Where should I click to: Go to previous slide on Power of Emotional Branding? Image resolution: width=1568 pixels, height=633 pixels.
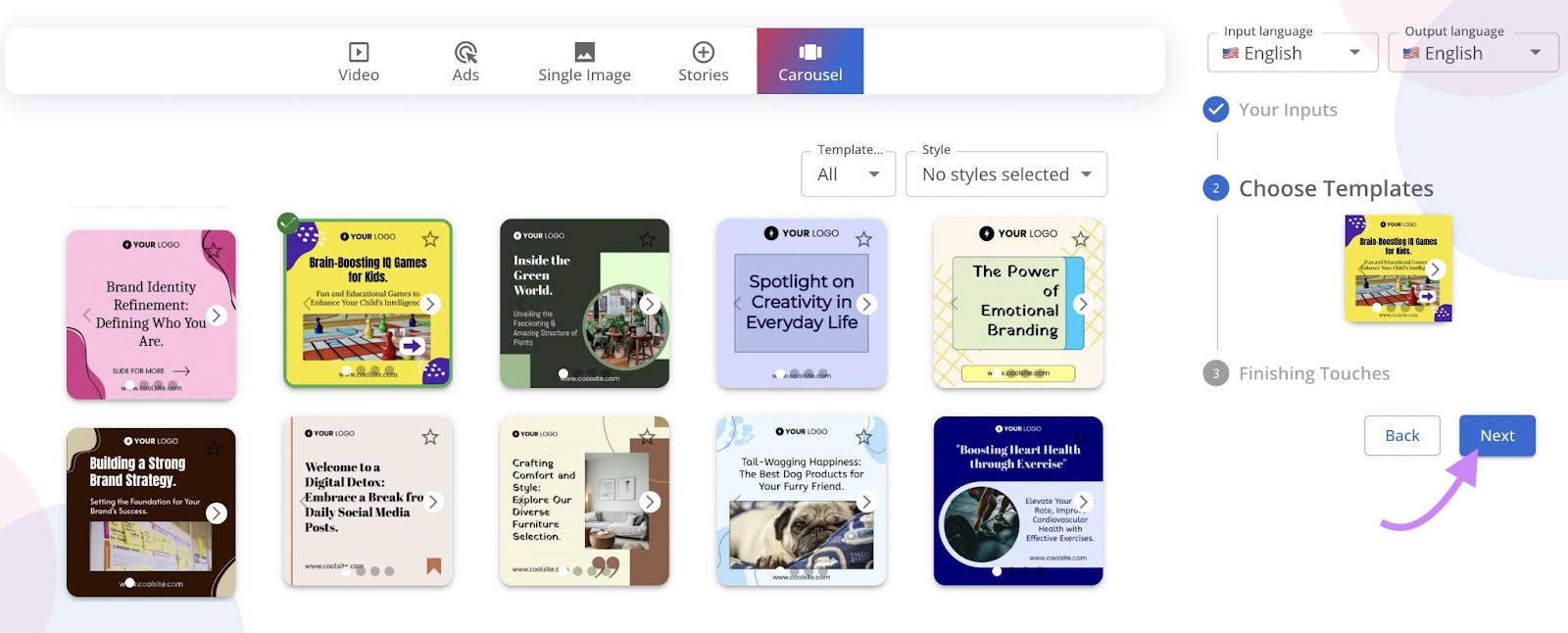coord(954,305)
